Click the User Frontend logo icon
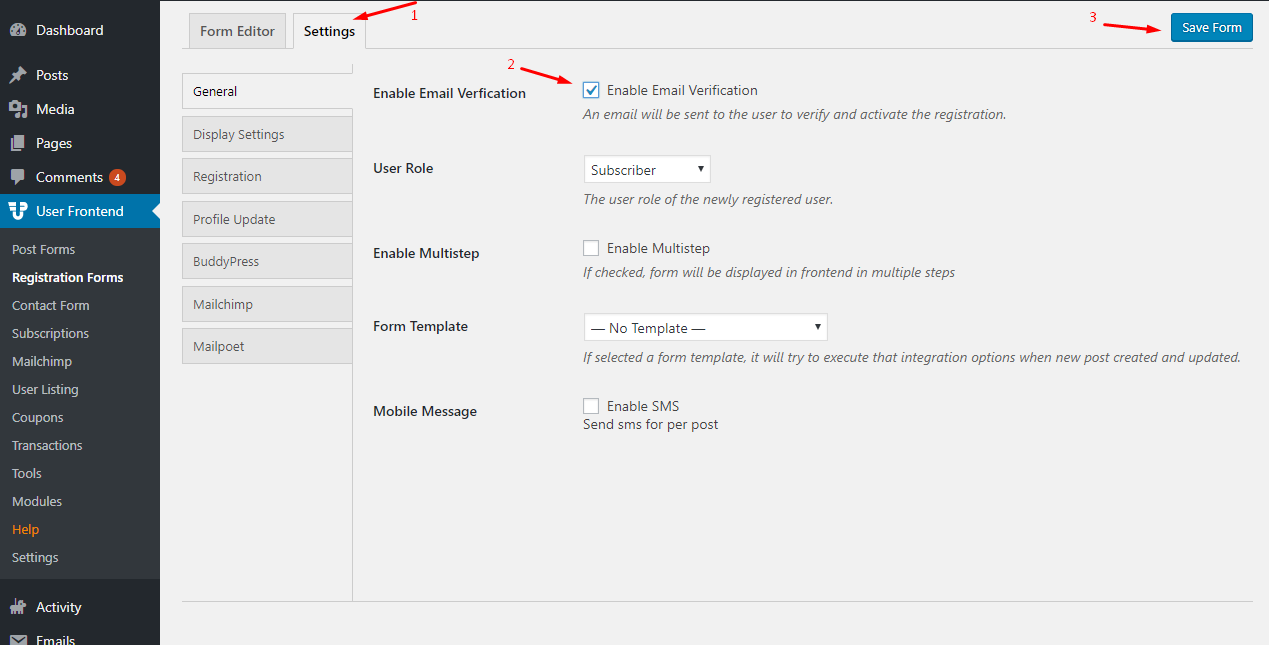The width and height of the screenshot is (1269, 645). (18, 211)
